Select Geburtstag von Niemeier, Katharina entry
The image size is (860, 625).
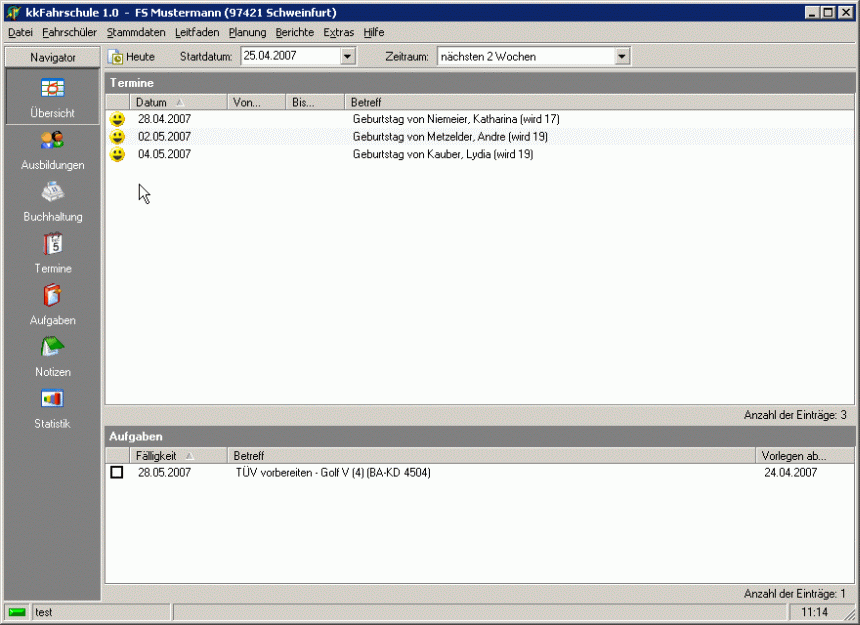pos(456,119)
